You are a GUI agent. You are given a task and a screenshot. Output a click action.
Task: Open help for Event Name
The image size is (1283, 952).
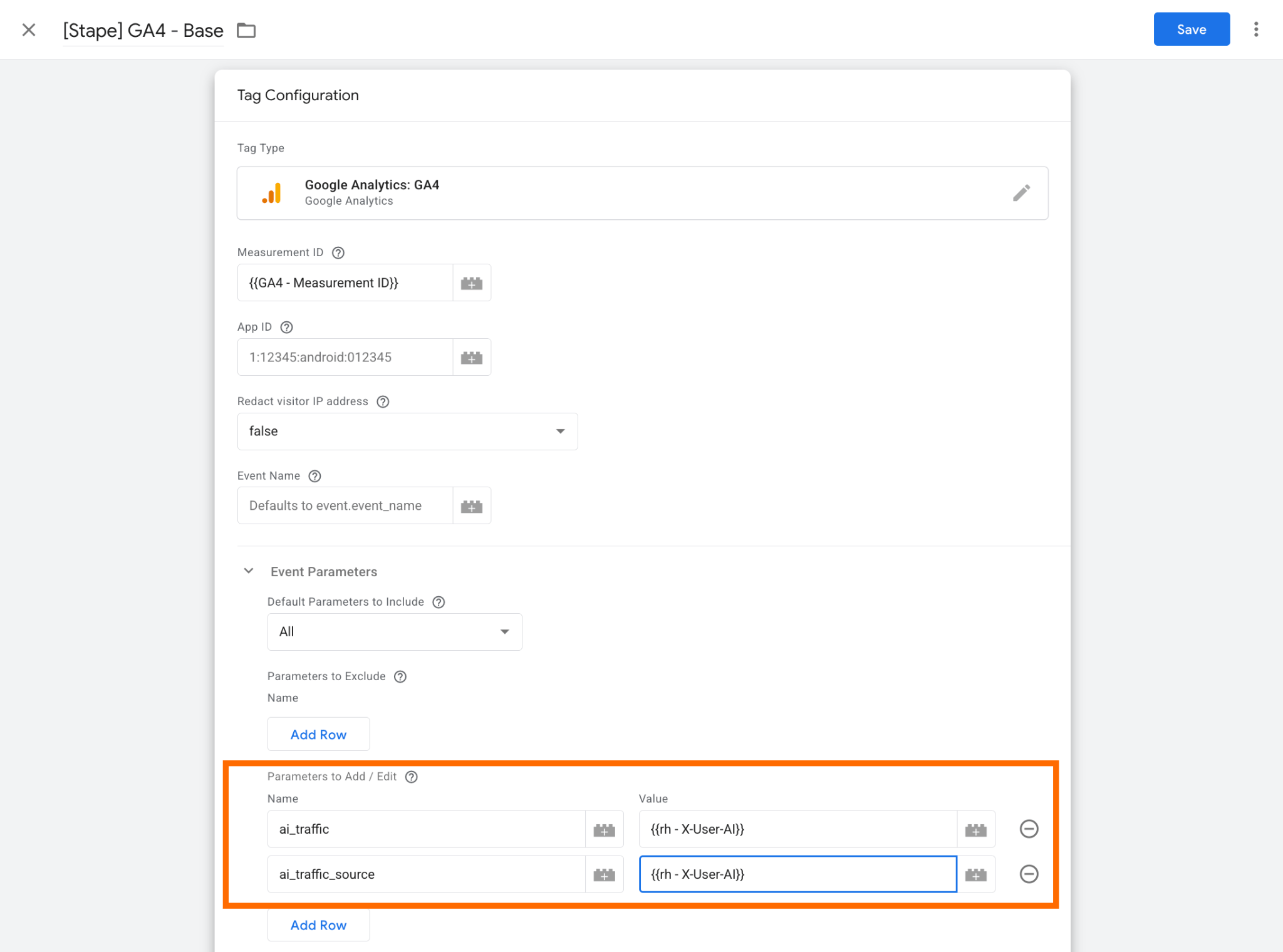coord(315,476)
